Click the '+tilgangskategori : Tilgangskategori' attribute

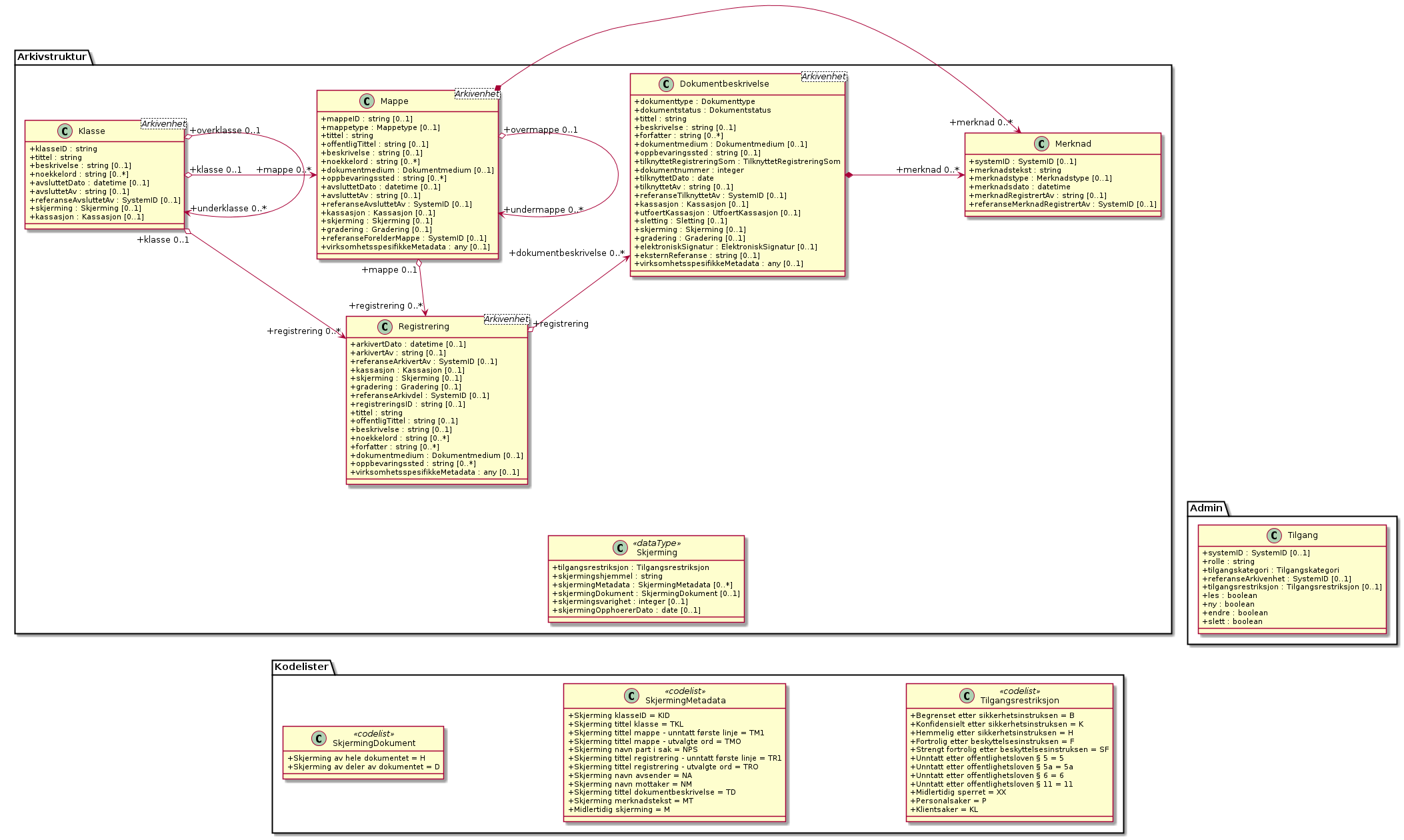1270,571
